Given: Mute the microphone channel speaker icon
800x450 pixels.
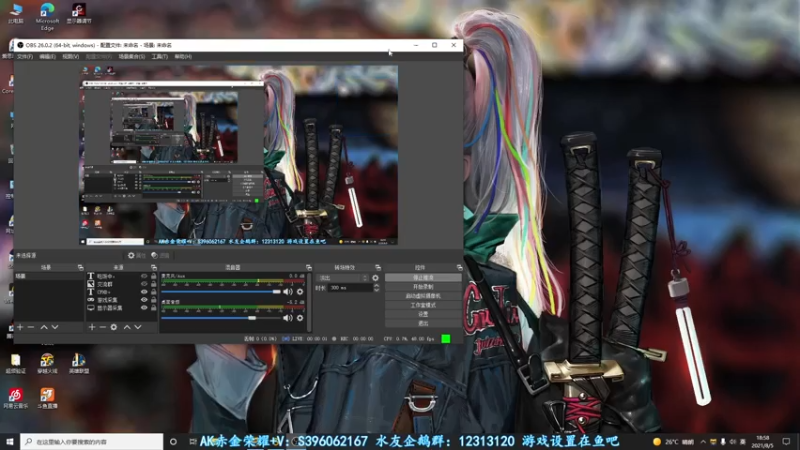Looking at the screenshot, I should tap(288, 292).
